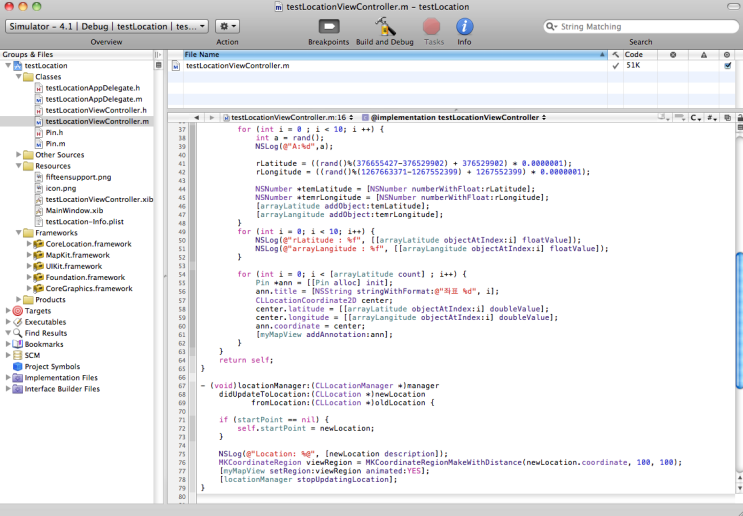Click the Interface Builder Files smart group icon

(18, 389)
